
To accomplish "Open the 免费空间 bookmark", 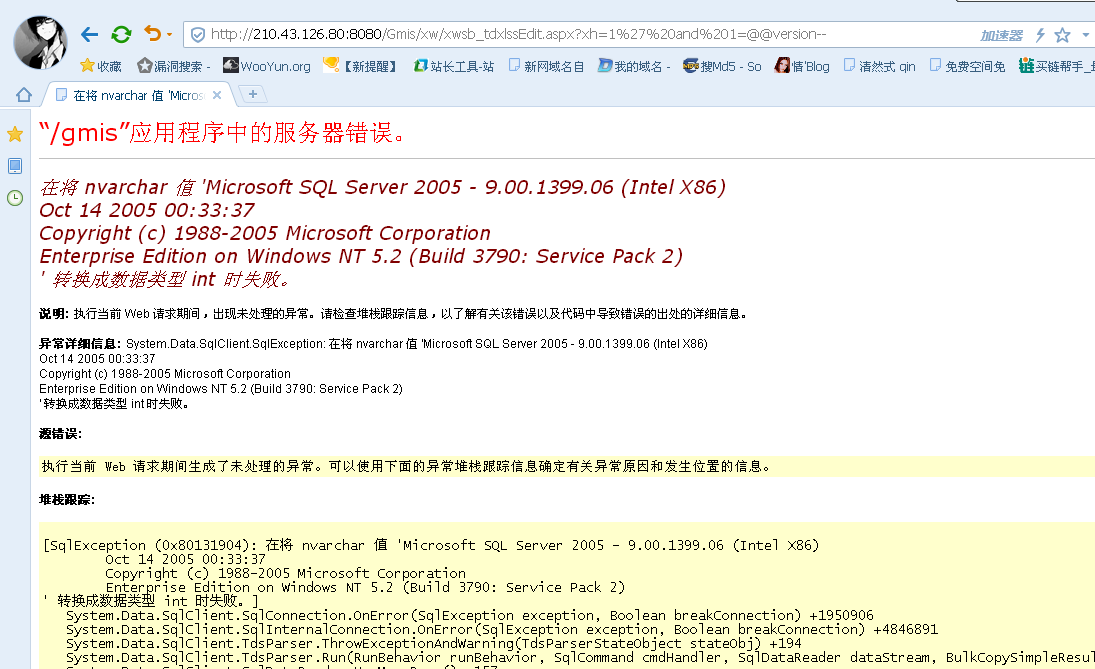I will [967, 66].
